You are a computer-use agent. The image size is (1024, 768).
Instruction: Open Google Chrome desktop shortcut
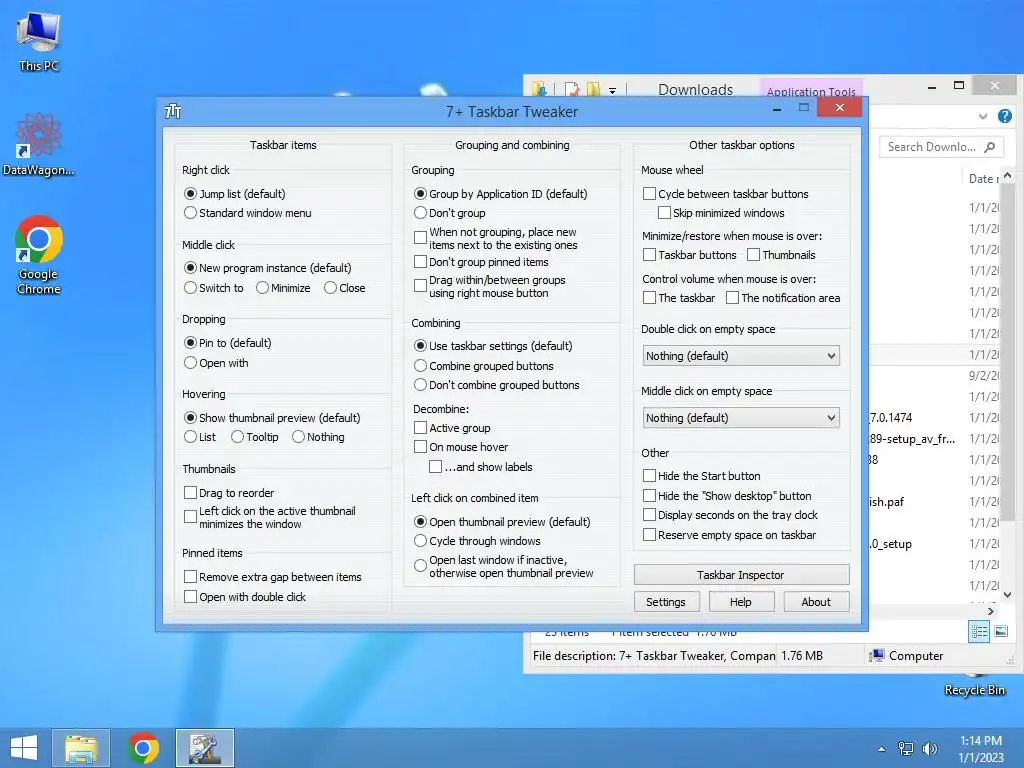click(39, 255)
